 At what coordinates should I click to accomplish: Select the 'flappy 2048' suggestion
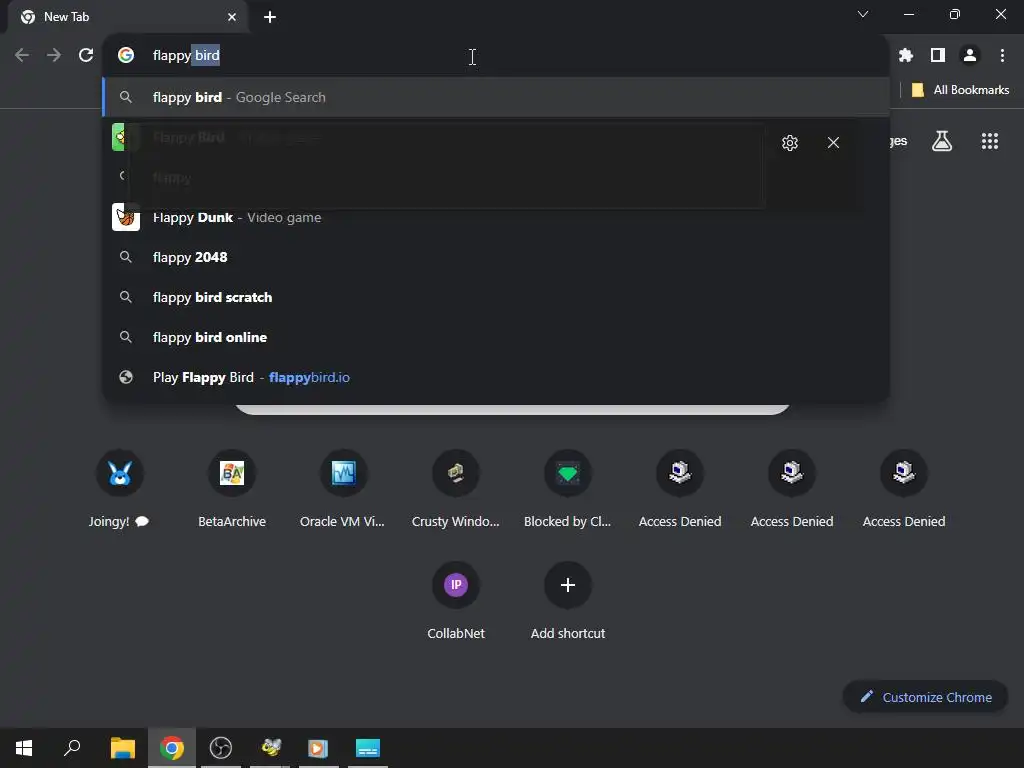pyautogui.click(x=496, y=257)
